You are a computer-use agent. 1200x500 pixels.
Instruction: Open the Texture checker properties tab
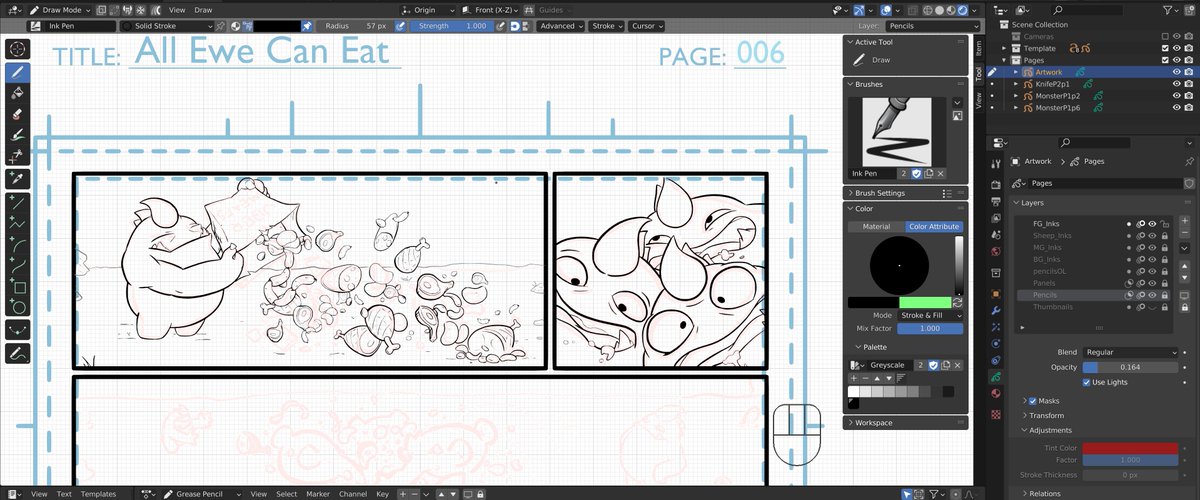coord(994,413)
